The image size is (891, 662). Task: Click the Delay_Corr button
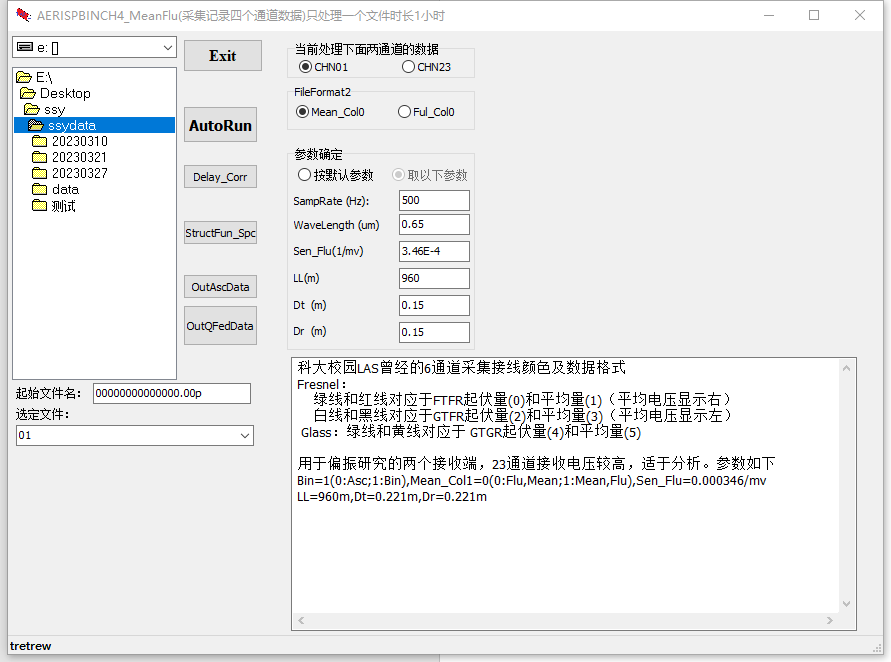point(220,177)
